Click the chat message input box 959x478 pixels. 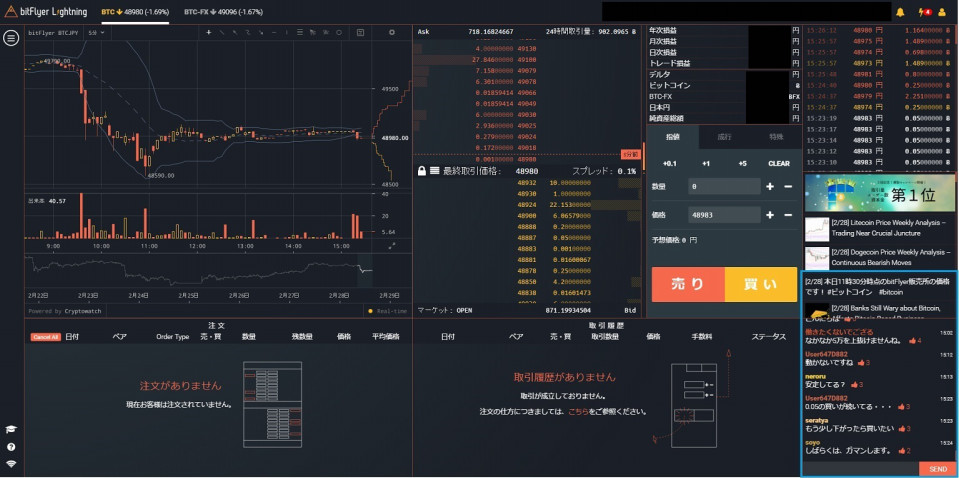point(860,469)
